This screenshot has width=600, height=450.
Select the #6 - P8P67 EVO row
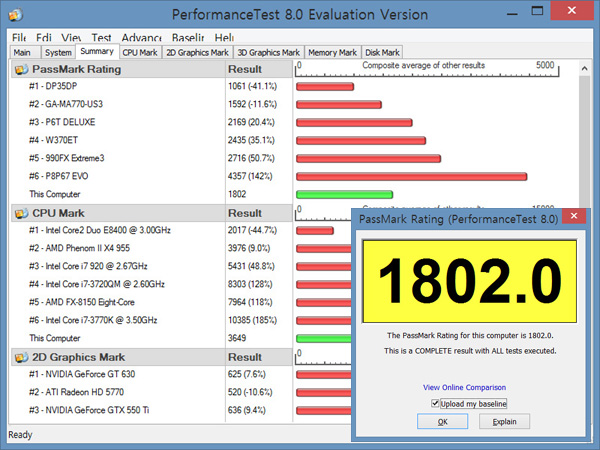[152, 176]
